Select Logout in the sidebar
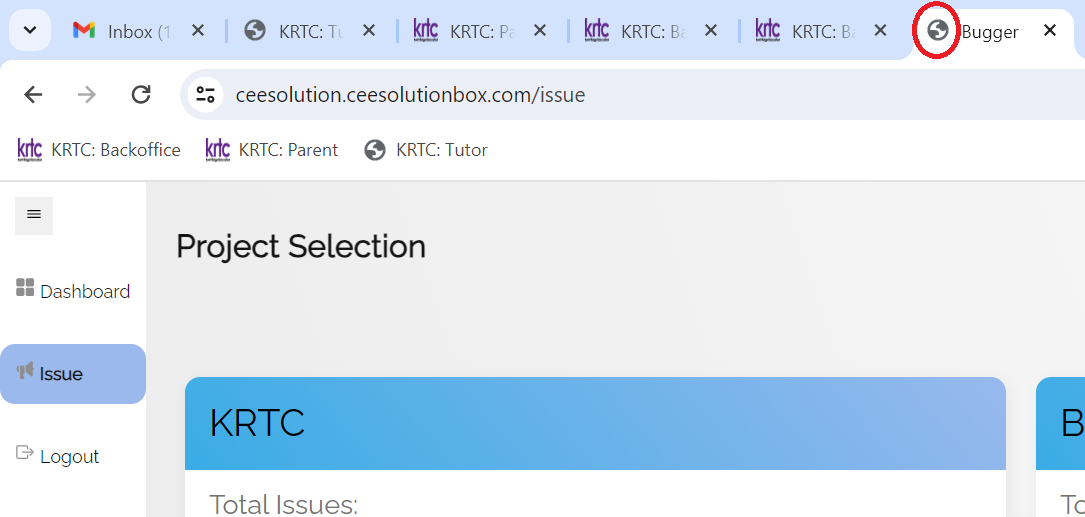The height and width of the screenshot is (517, 1085). (x=69, y=457)
